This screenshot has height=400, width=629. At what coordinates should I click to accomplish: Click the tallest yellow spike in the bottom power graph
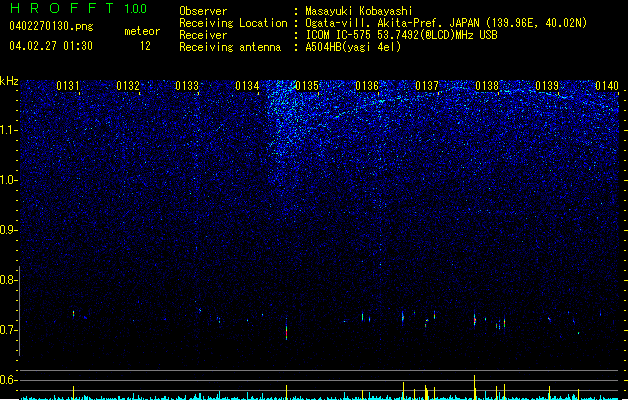pyautogui.click(x=475, y=387)
